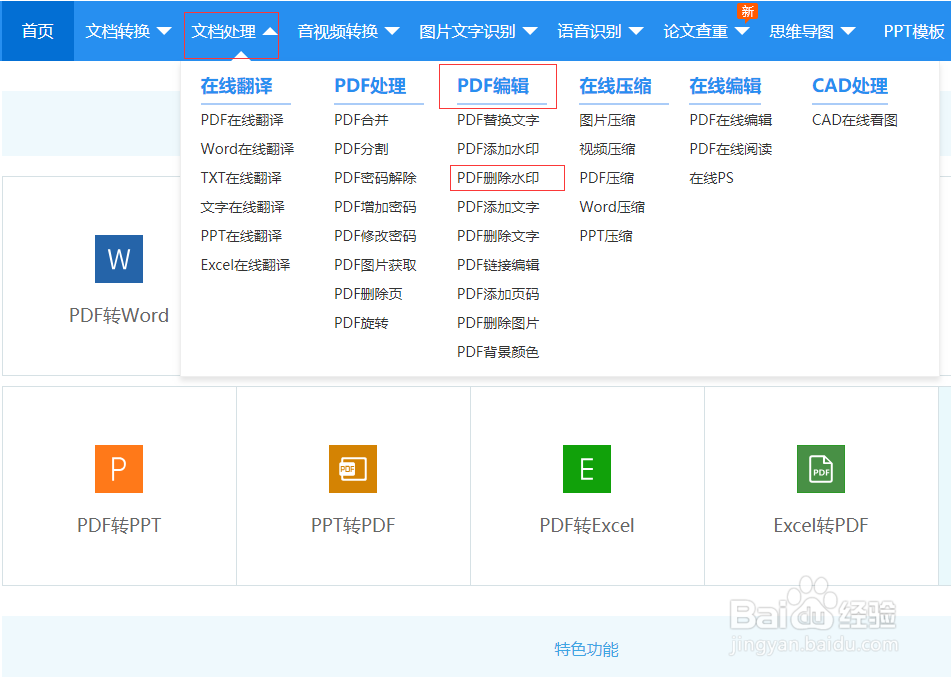The width and height of the screenshot is (951, 677).
Task: Click the blue W icon for PDF转Word
Action: [118, 259]
